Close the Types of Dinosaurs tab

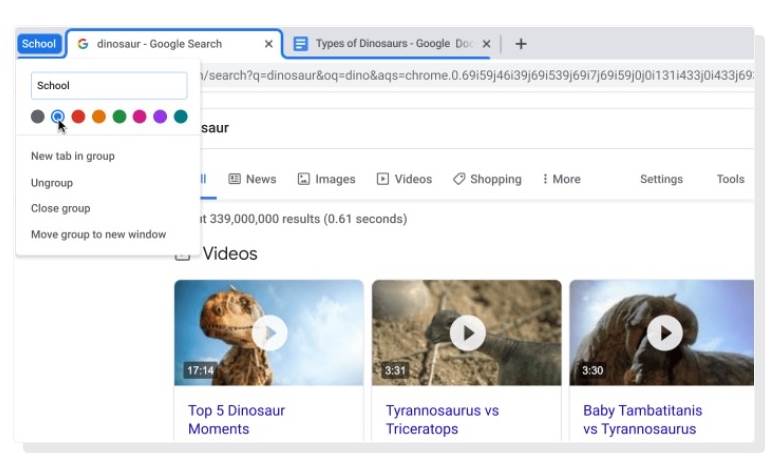click(x=486, y=44)
